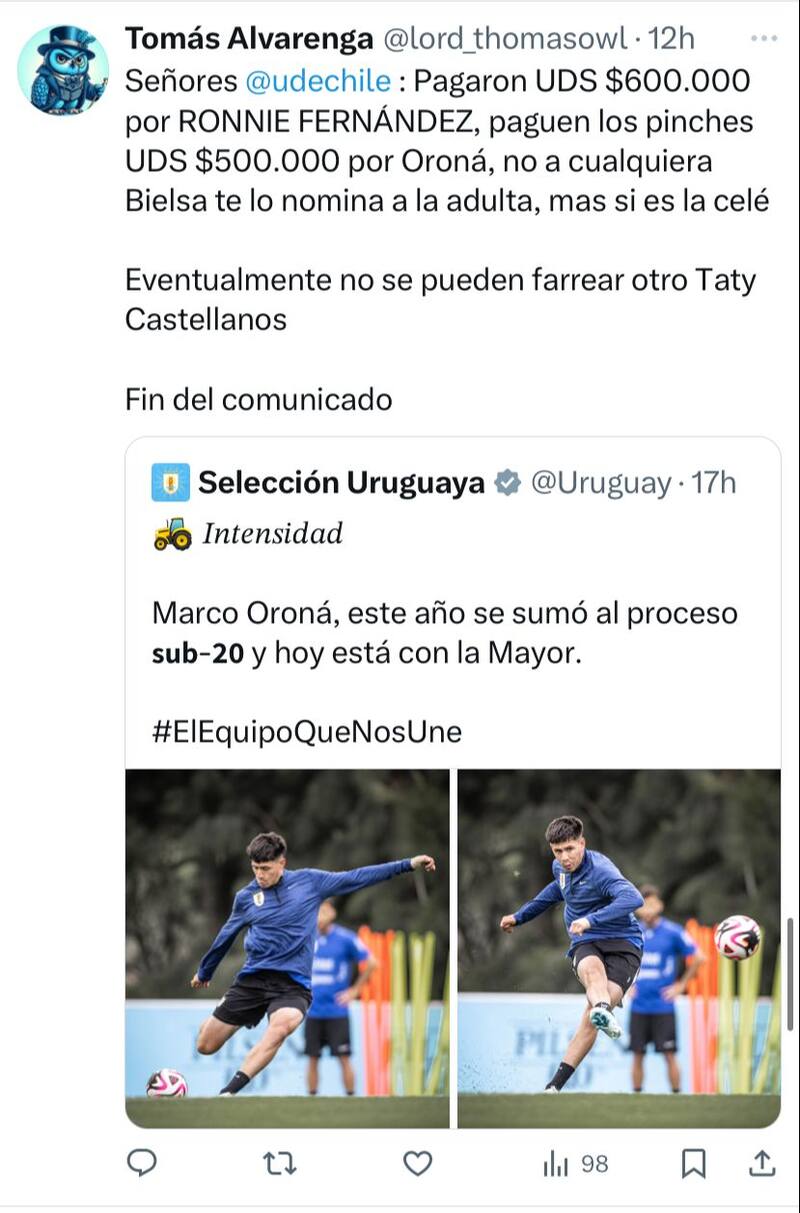Click the @lord_thomasowl handle
The image size is (800, 1213).
(505, 39)
